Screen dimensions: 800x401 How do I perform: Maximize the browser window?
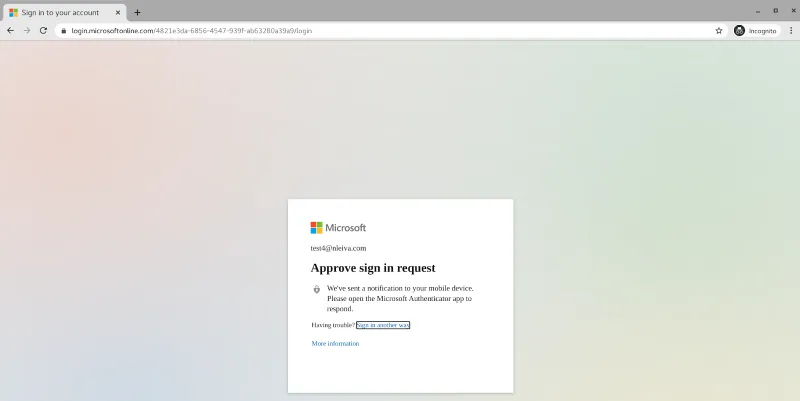(x=776, y=11)
